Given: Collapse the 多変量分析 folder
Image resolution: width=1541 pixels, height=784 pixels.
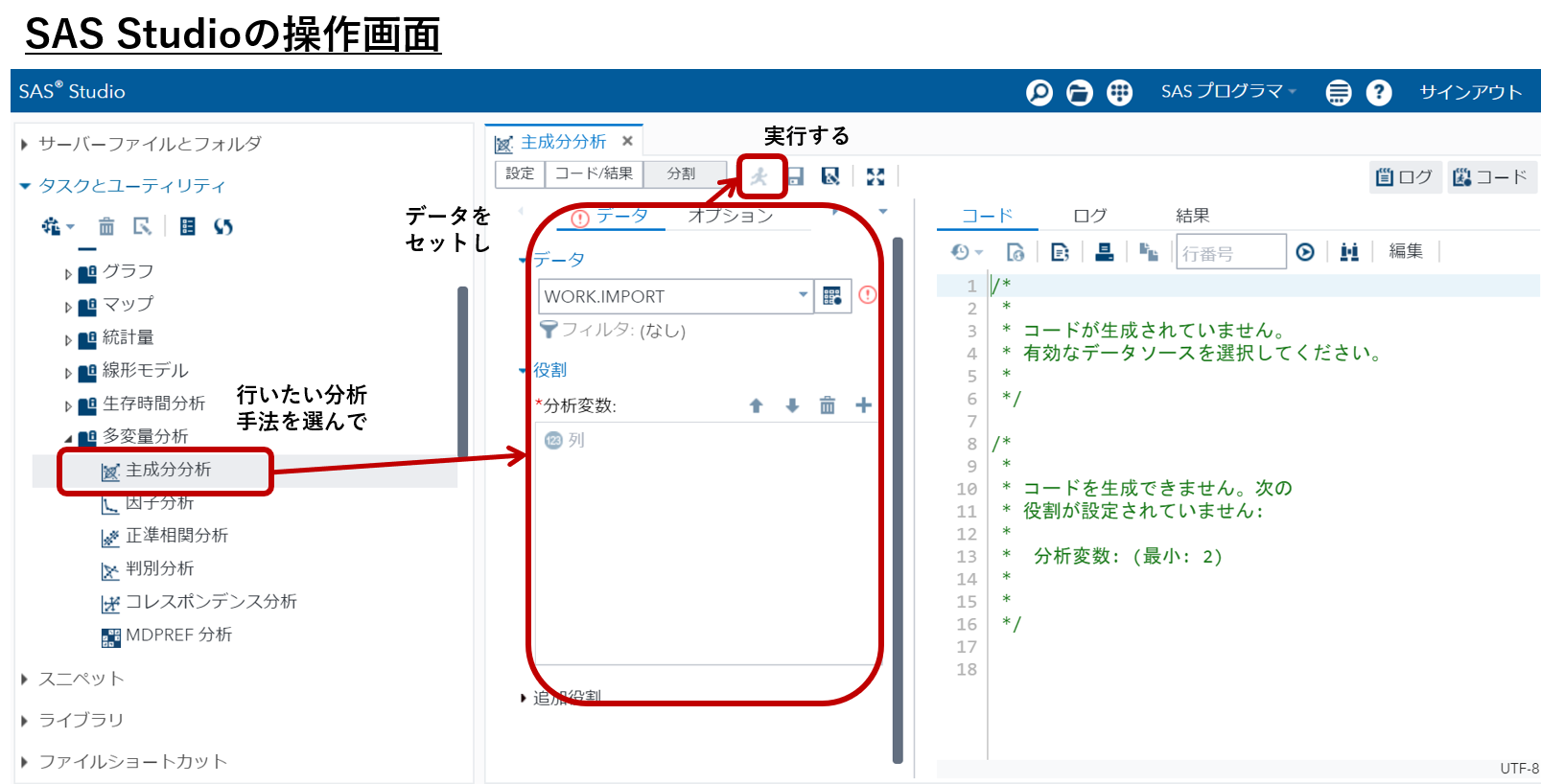Looking at the screenshot, I should [68, 439].
